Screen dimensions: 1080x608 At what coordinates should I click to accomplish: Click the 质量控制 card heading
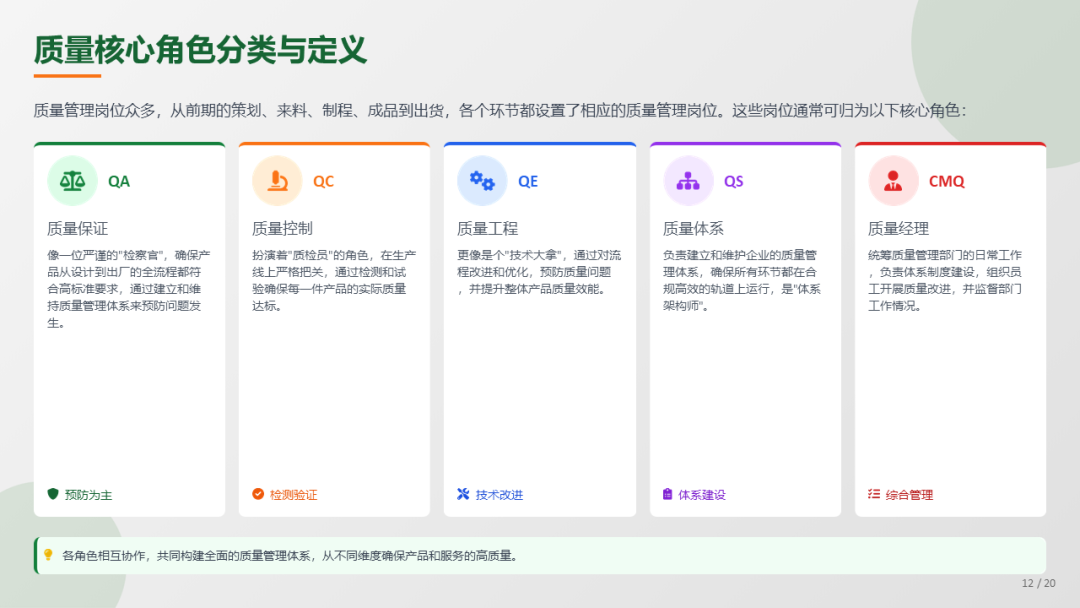click(x=282, y=228)
